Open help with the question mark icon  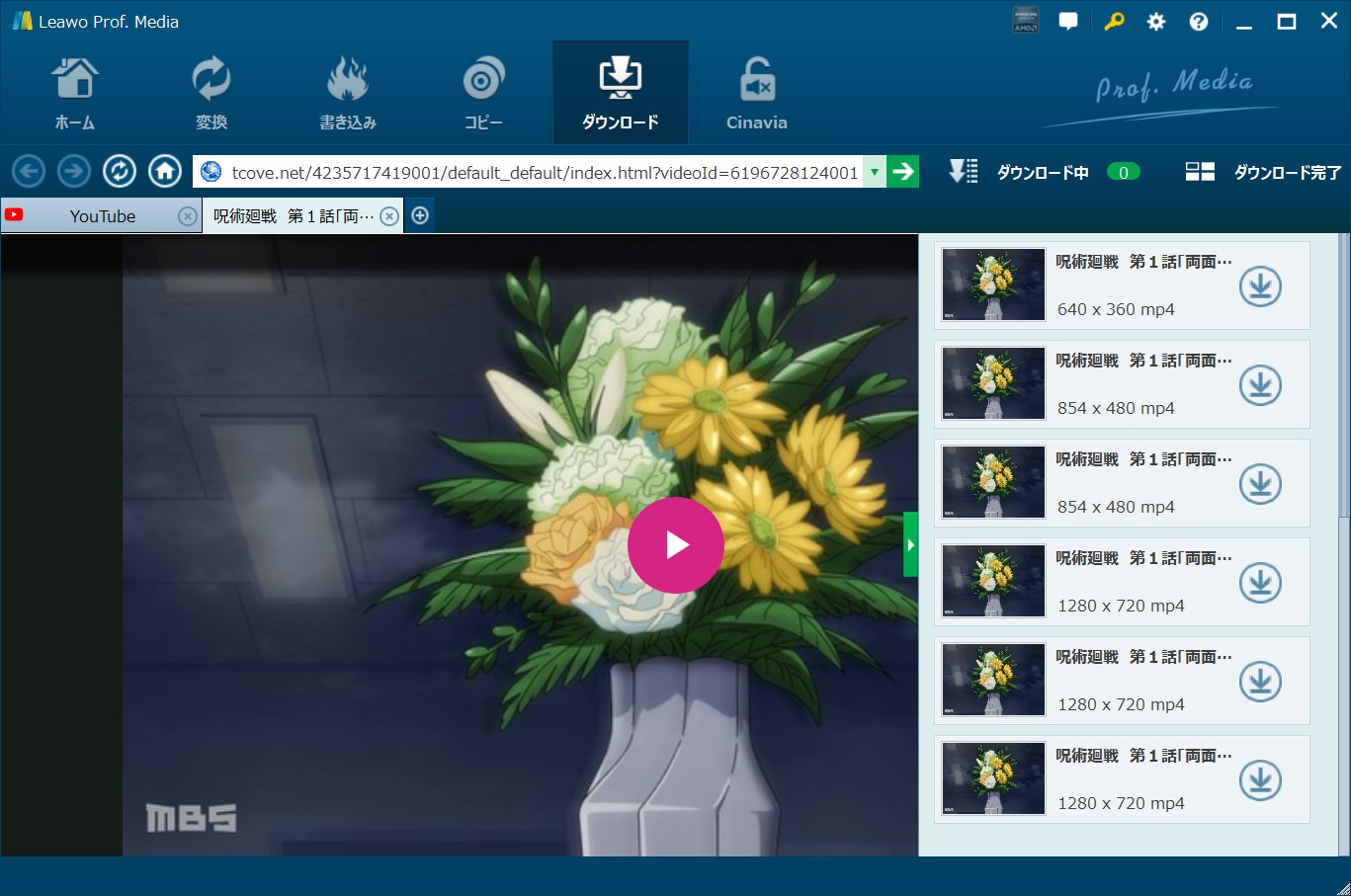coord(1199,21)
